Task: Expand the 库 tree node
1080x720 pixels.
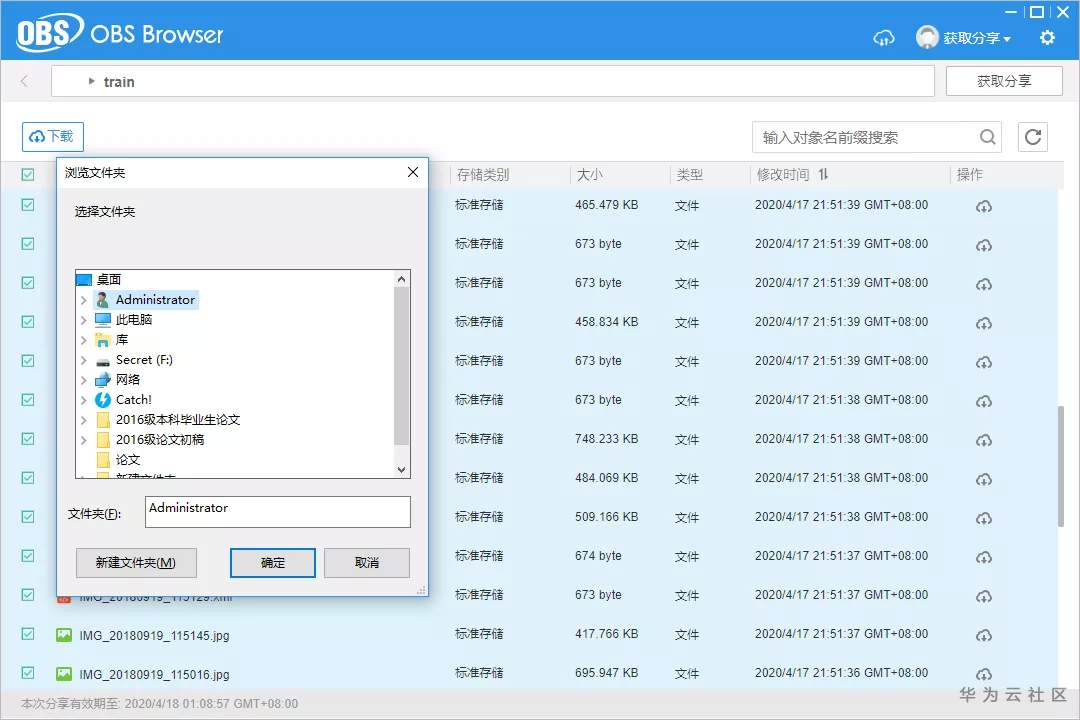Action: pos(83,340)
